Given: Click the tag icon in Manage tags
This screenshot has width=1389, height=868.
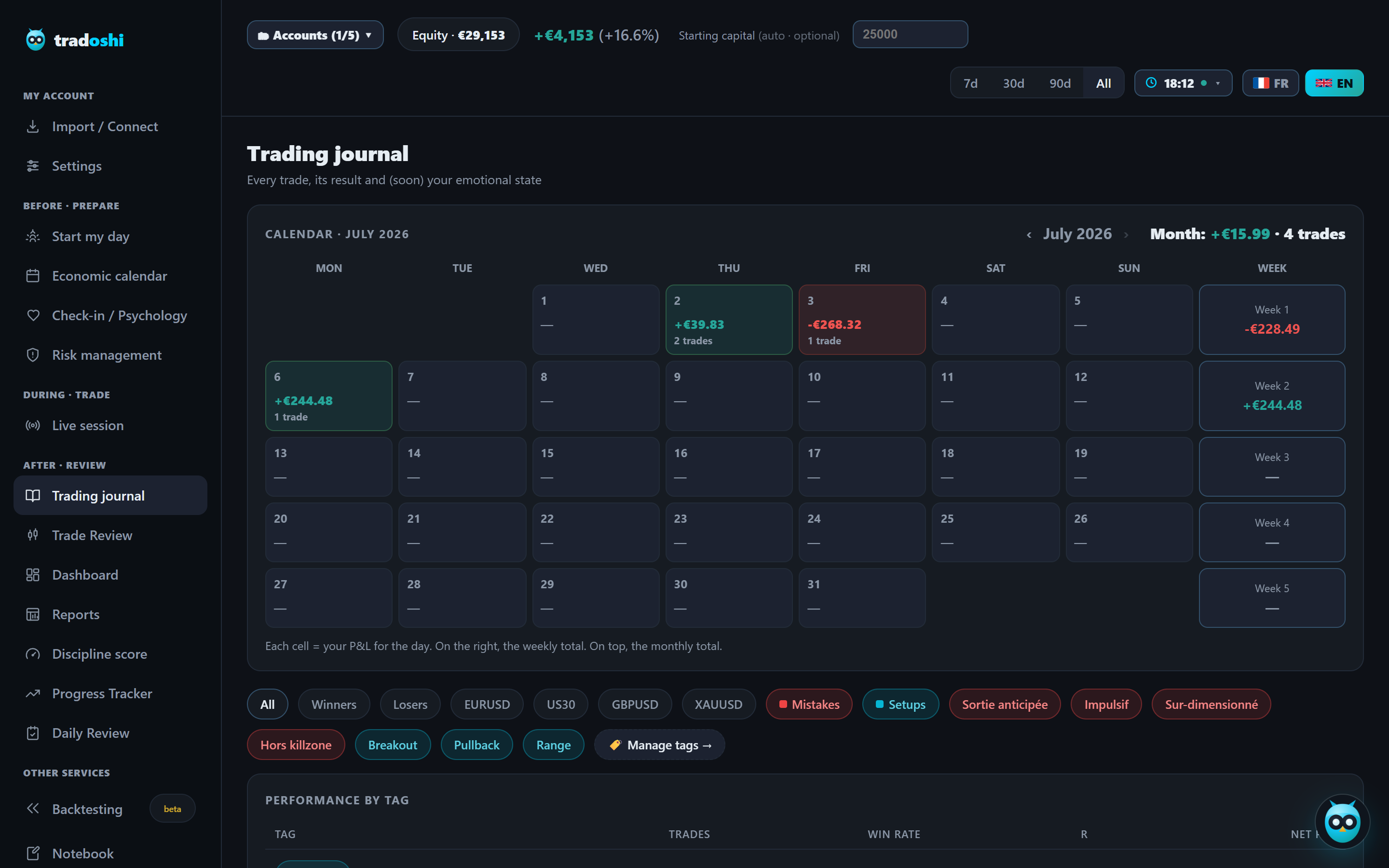Looking at the screenshot, I should pos(615,745).
